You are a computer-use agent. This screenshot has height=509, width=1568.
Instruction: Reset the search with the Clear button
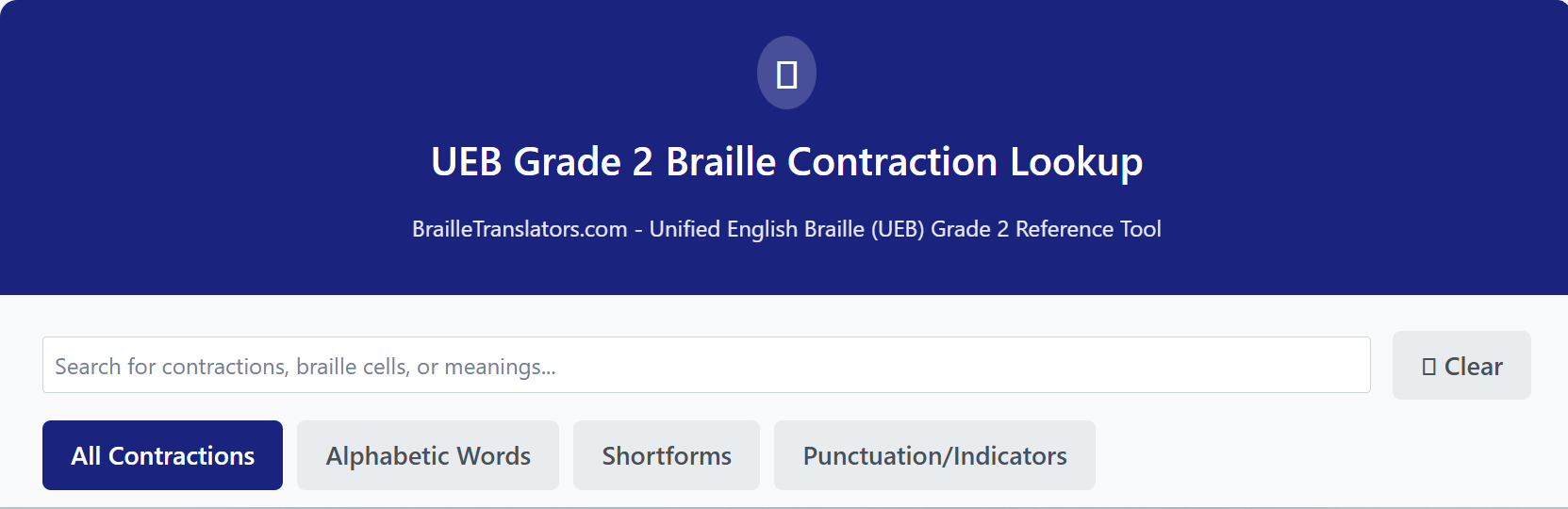(1461, 366)
